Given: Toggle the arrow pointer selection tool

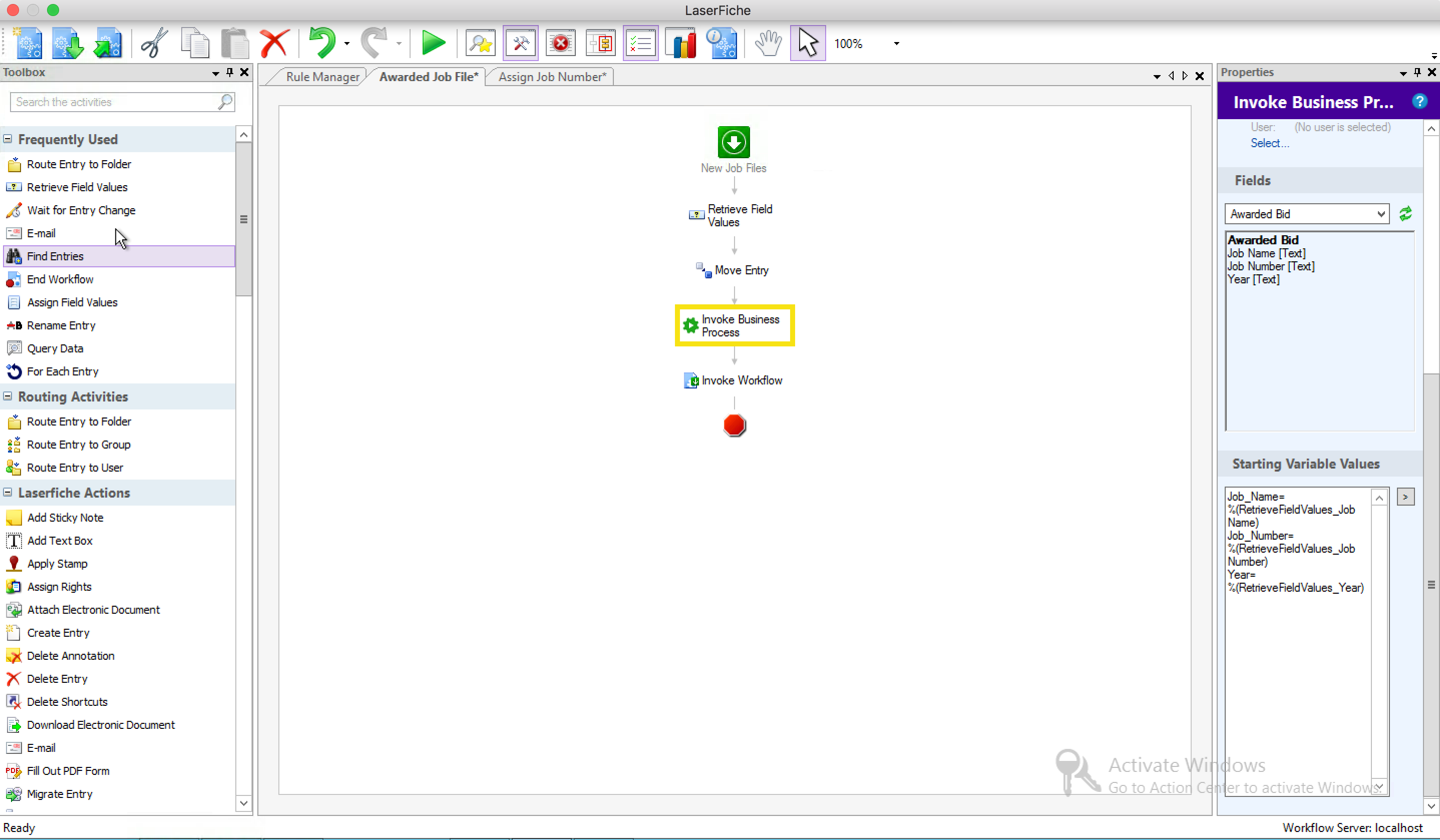Looking at the screenshot, I should point(808,44).
